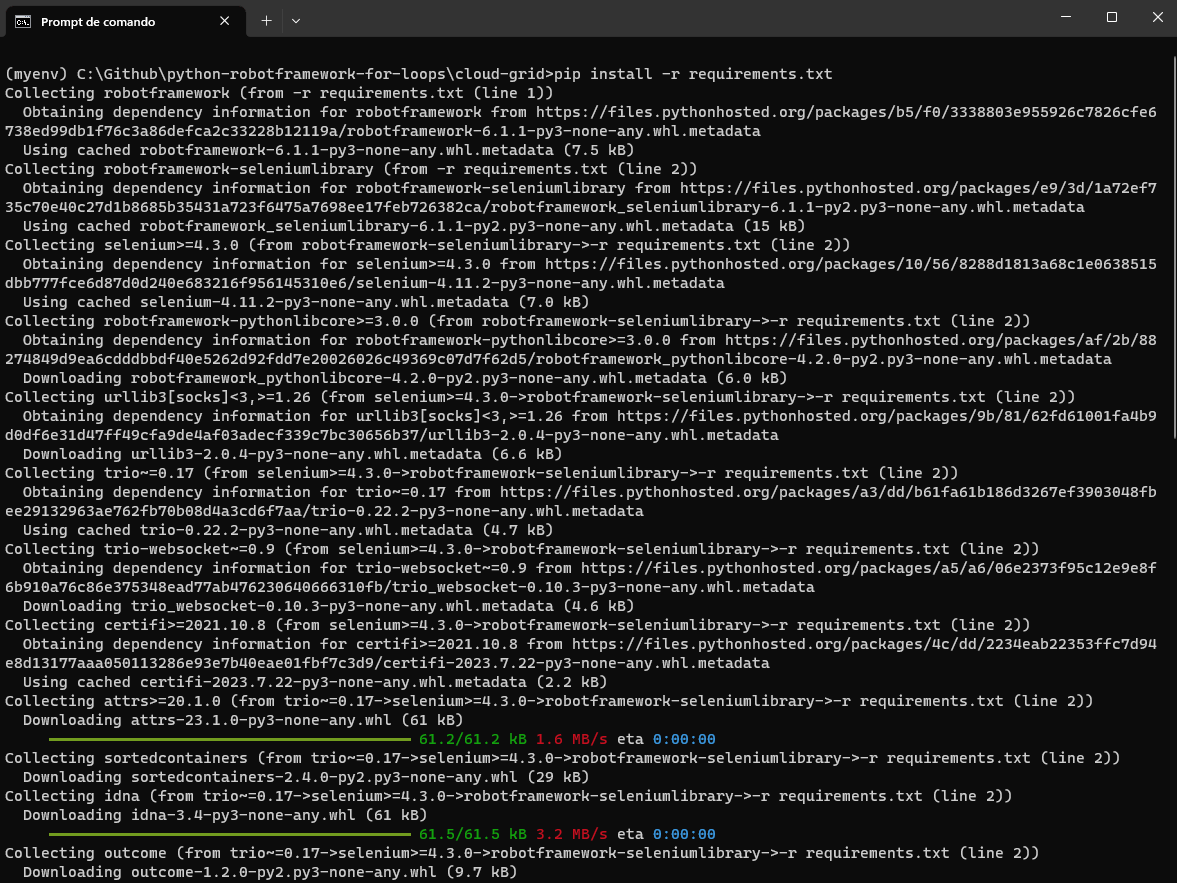Click the close window icon

point(1156,17)
